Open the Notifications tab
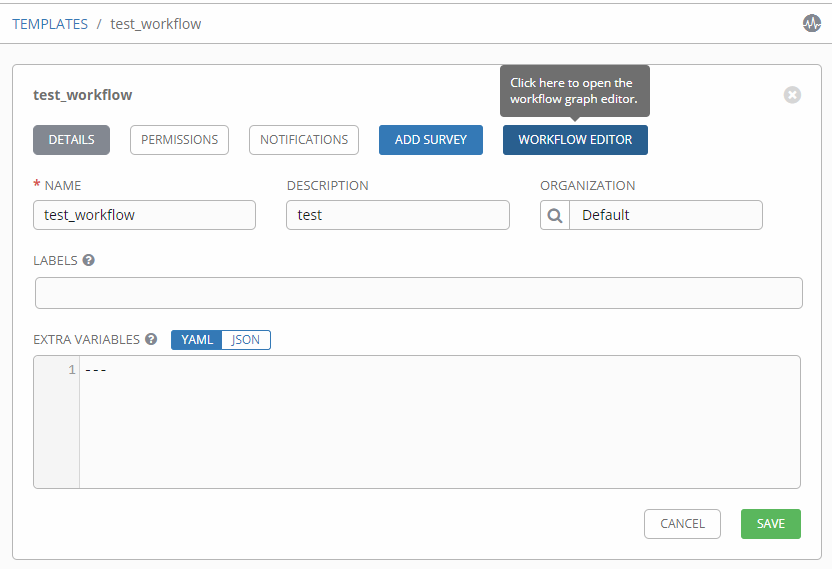This screenshot has width=832, height=569. pyautogui.click(x=304, y=140)
